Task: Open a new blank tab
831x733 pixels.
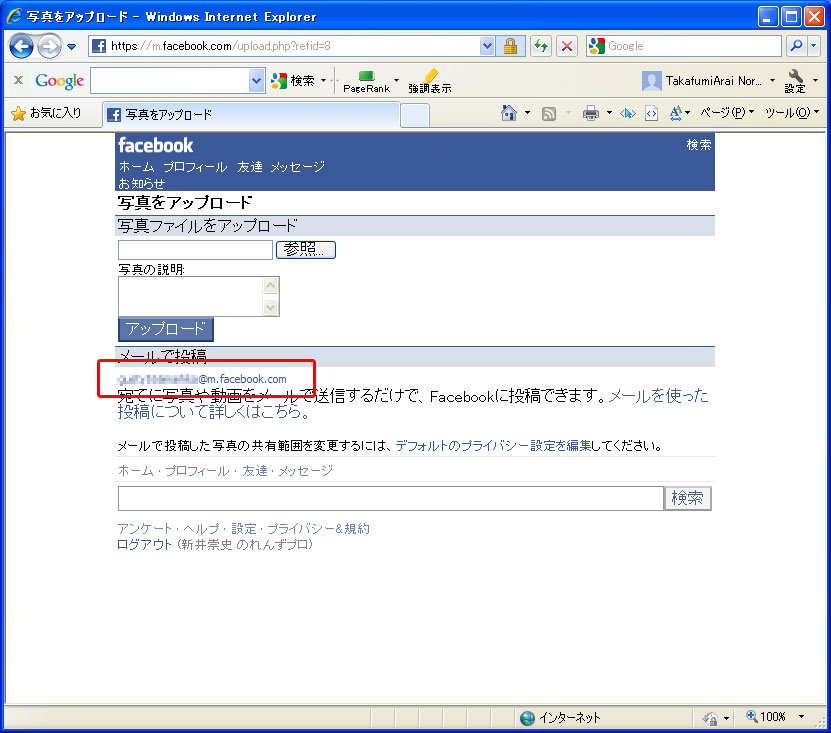Action: pyautogui.click(x=414, y=115)
